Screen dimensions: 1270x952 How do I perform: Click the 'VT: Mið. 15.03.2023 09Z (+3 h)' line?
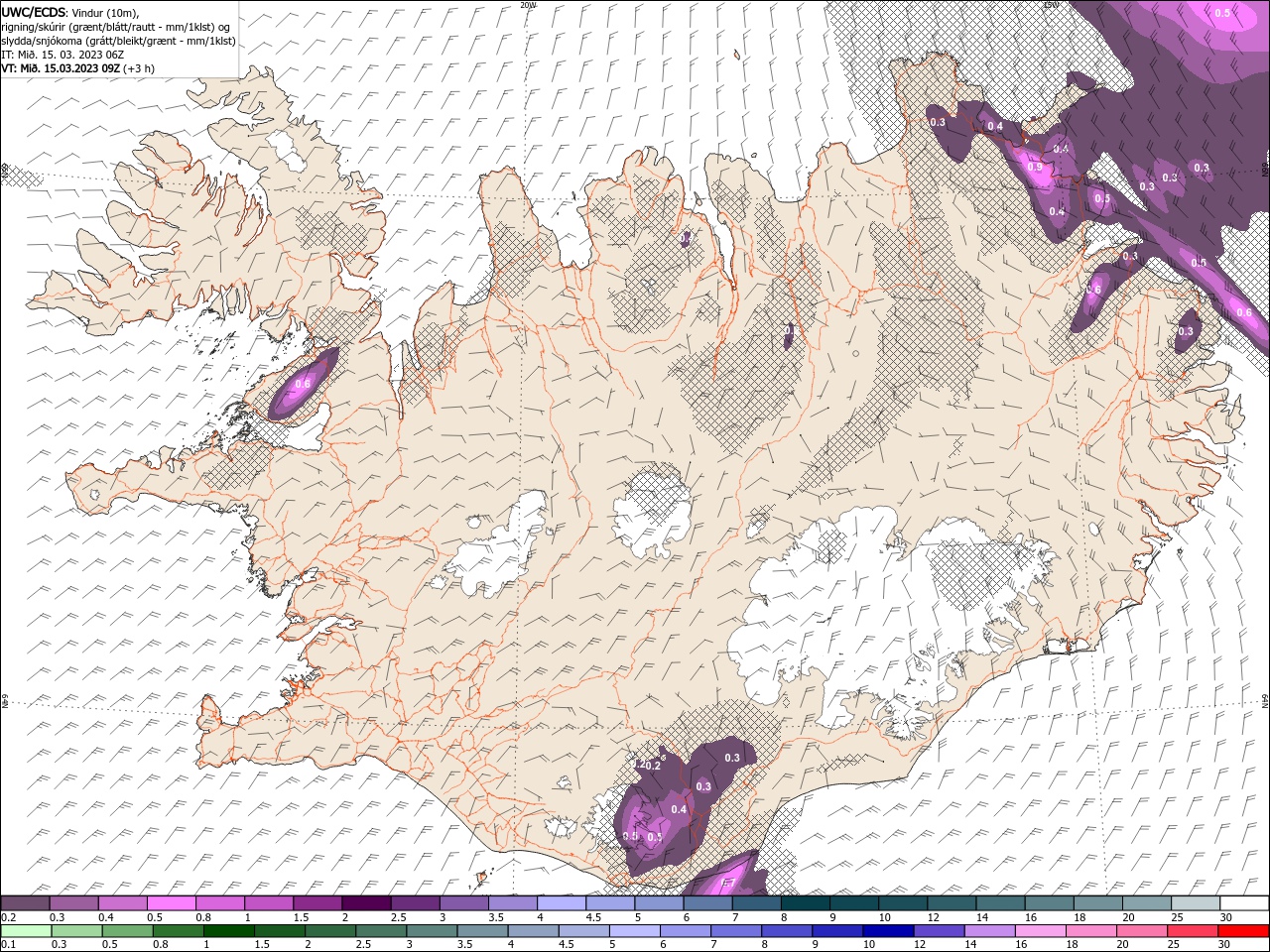(77, 68)
